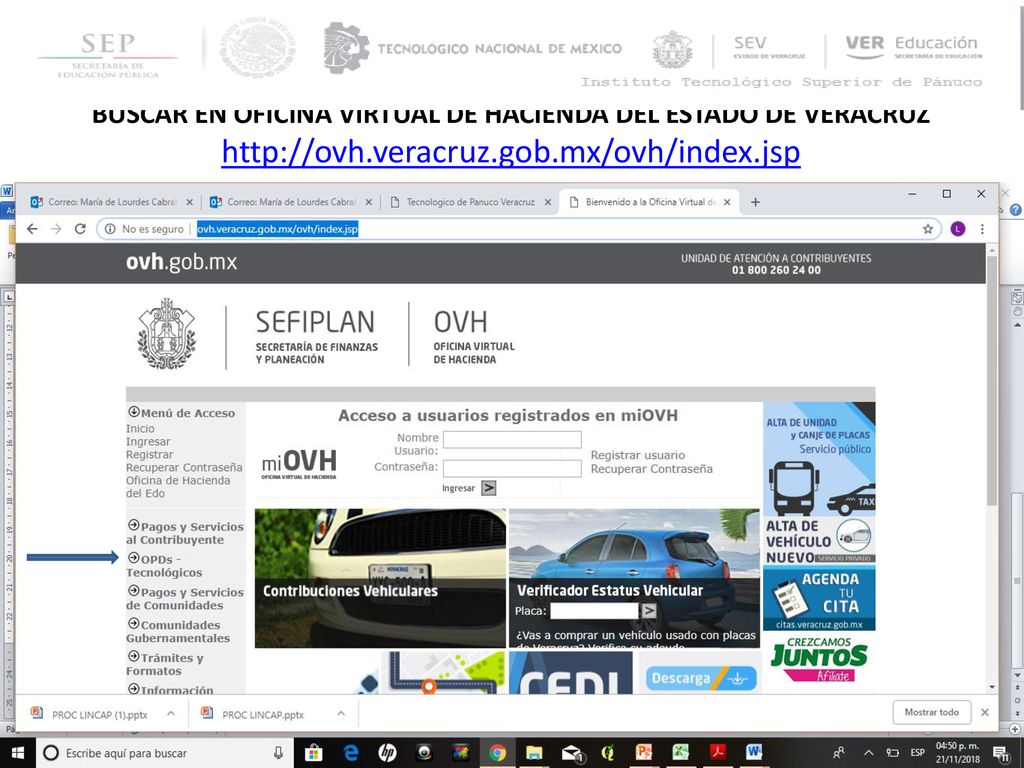
Task: Switch to second 'Correo: María de Lourdes' tab
Action: [291, 202]
